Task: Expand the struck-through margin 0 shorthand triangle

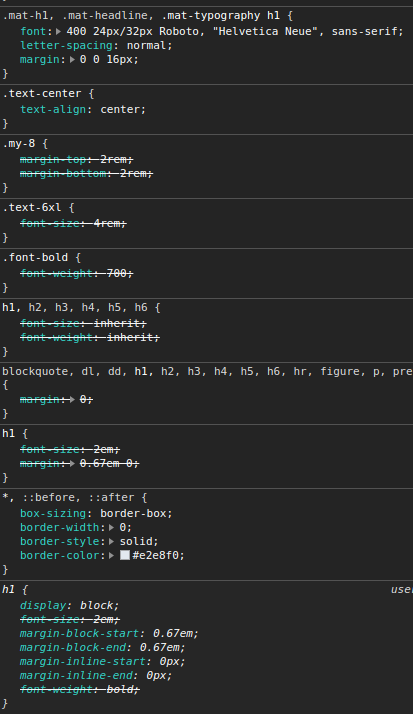Action: (72, 400)
